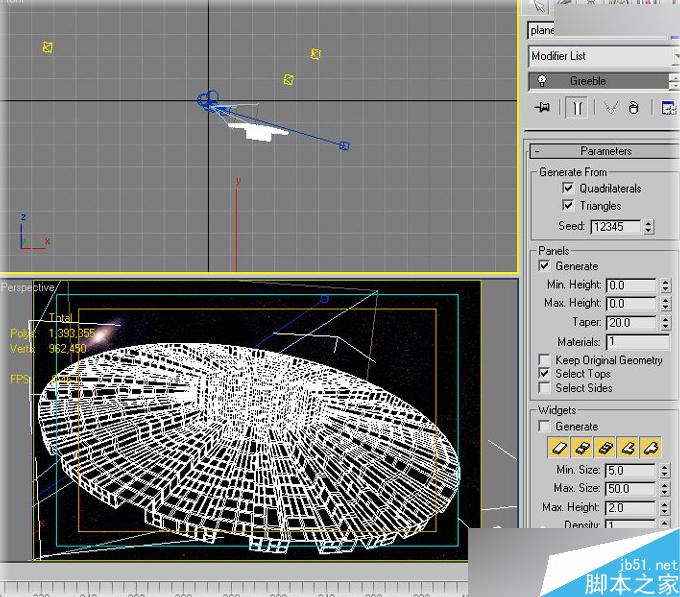Remove modifier from stack icon

coord(633,108)
